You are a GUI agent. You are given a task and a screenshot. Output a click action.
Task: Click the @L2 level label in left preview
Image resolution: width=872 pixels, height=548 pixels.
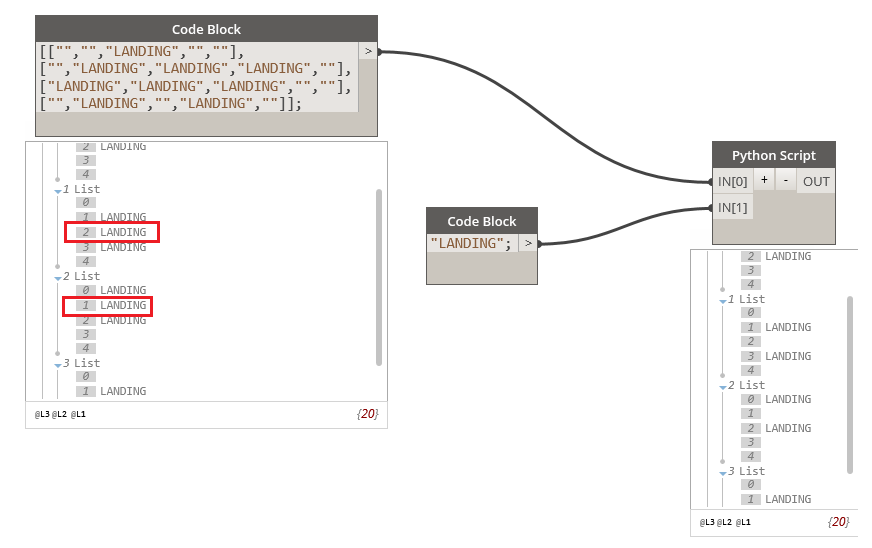pyautogui.click(x=59, y=414)
